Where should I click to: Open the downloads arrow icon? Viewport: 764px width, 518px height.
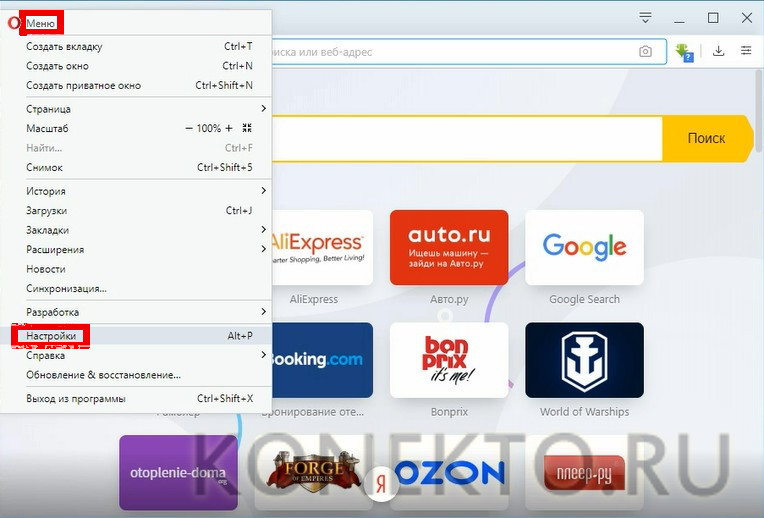[718, 51]
